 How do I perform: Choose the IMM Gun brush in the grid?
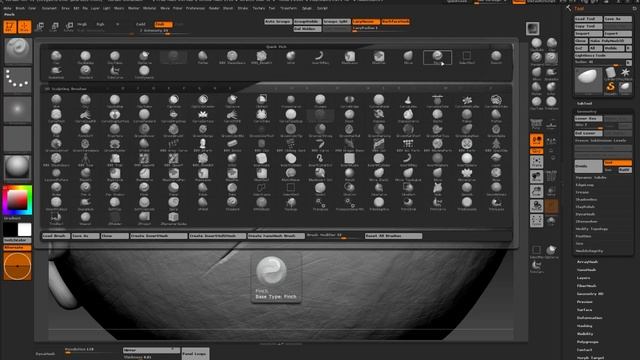[379, 145]
